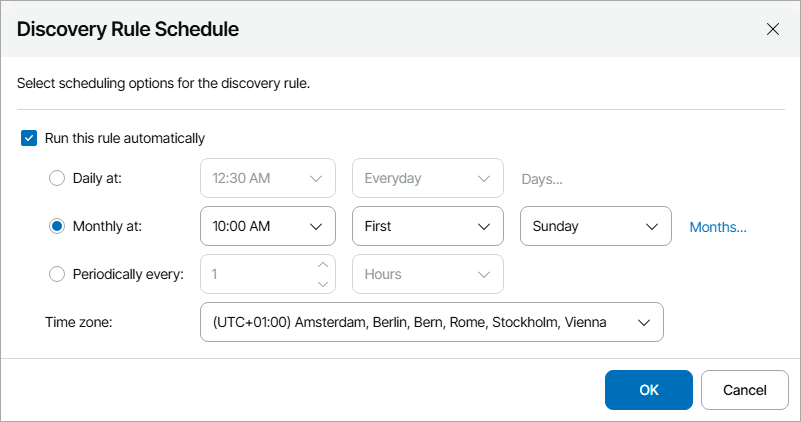Open the Sunday weekday dropdown

tap(595, 227)
